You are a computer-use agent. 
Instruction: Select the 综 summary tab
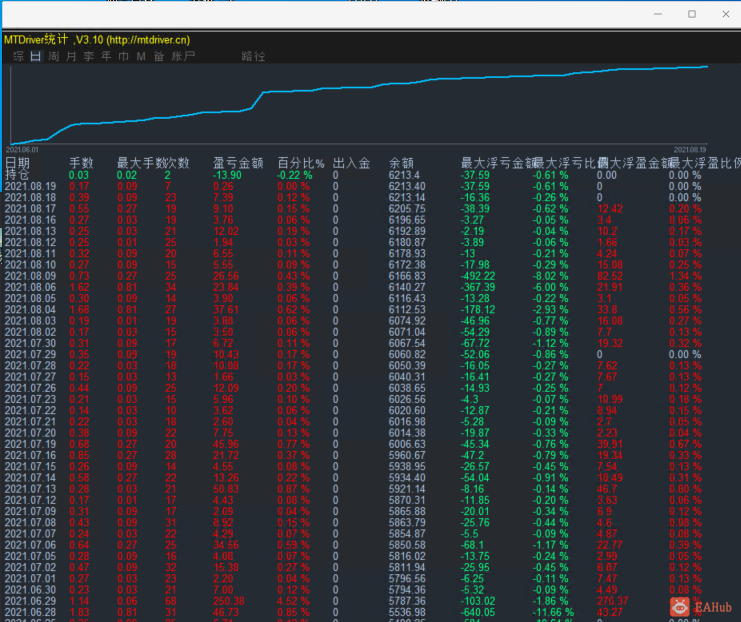point(18,56)
